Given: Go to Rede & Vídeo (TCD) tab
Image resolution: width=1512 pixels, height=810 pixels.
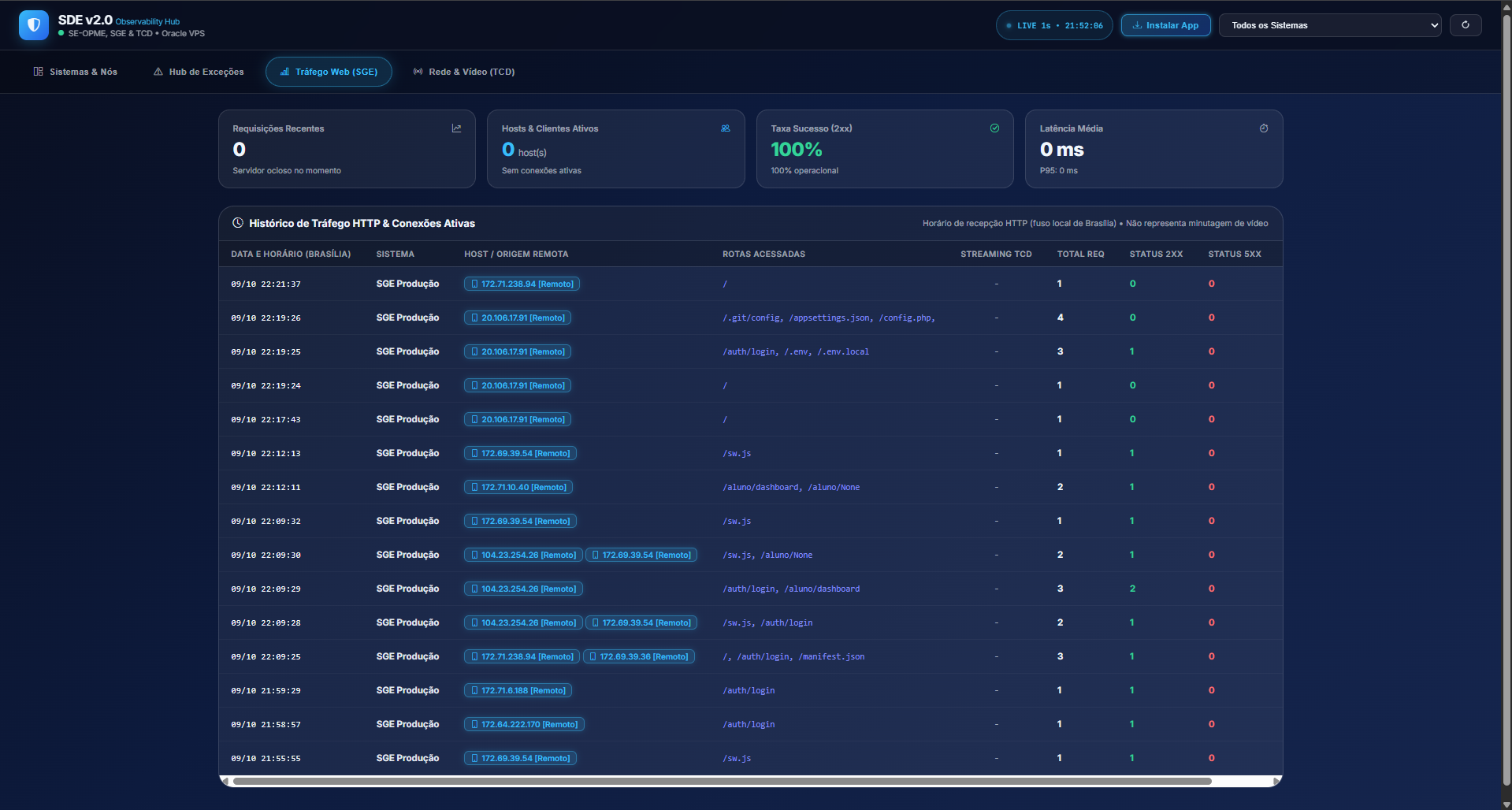Looking at the screenshot, I should [x=464, y=72].
